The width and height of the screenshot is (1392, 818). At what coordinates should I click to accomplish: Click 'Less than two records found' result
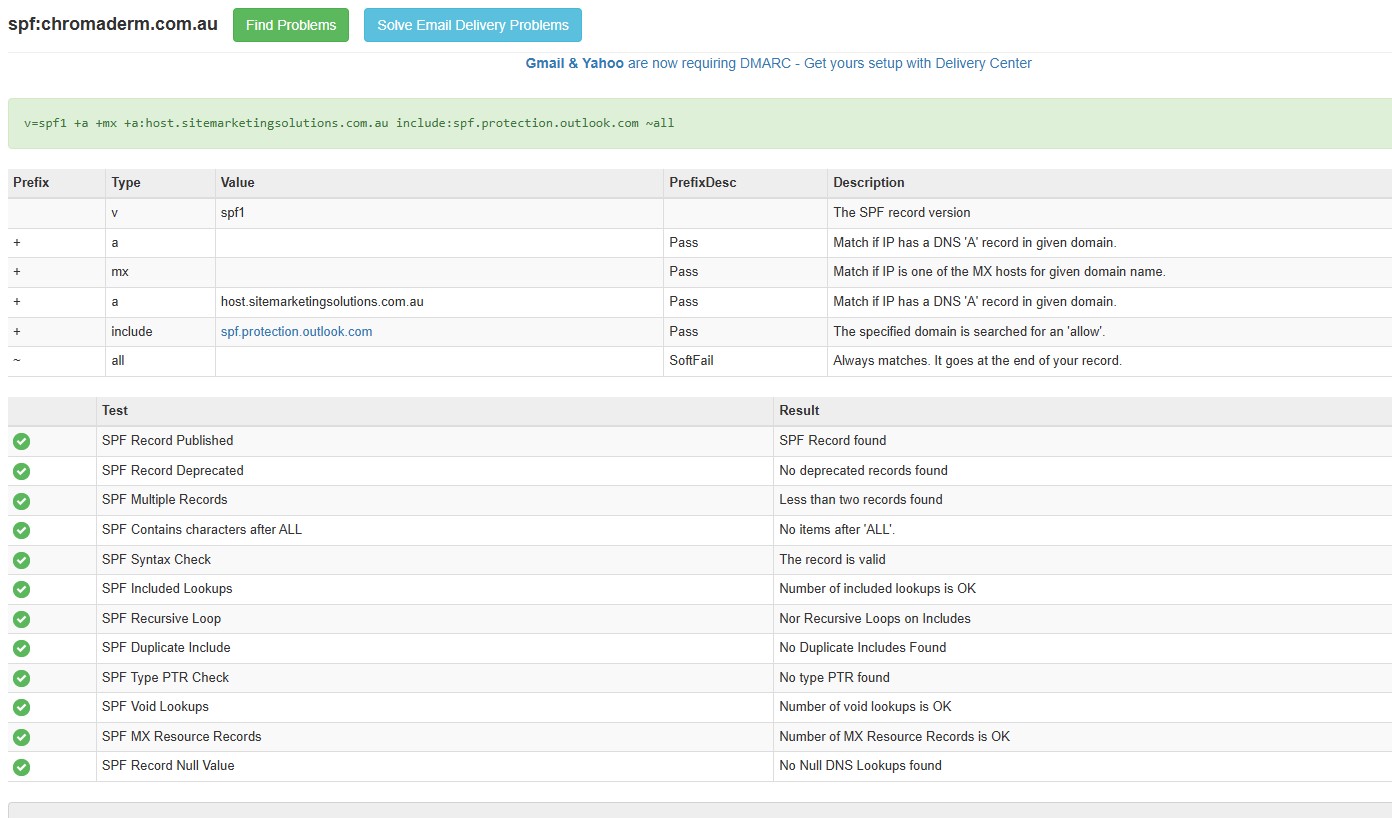(860, 500)
